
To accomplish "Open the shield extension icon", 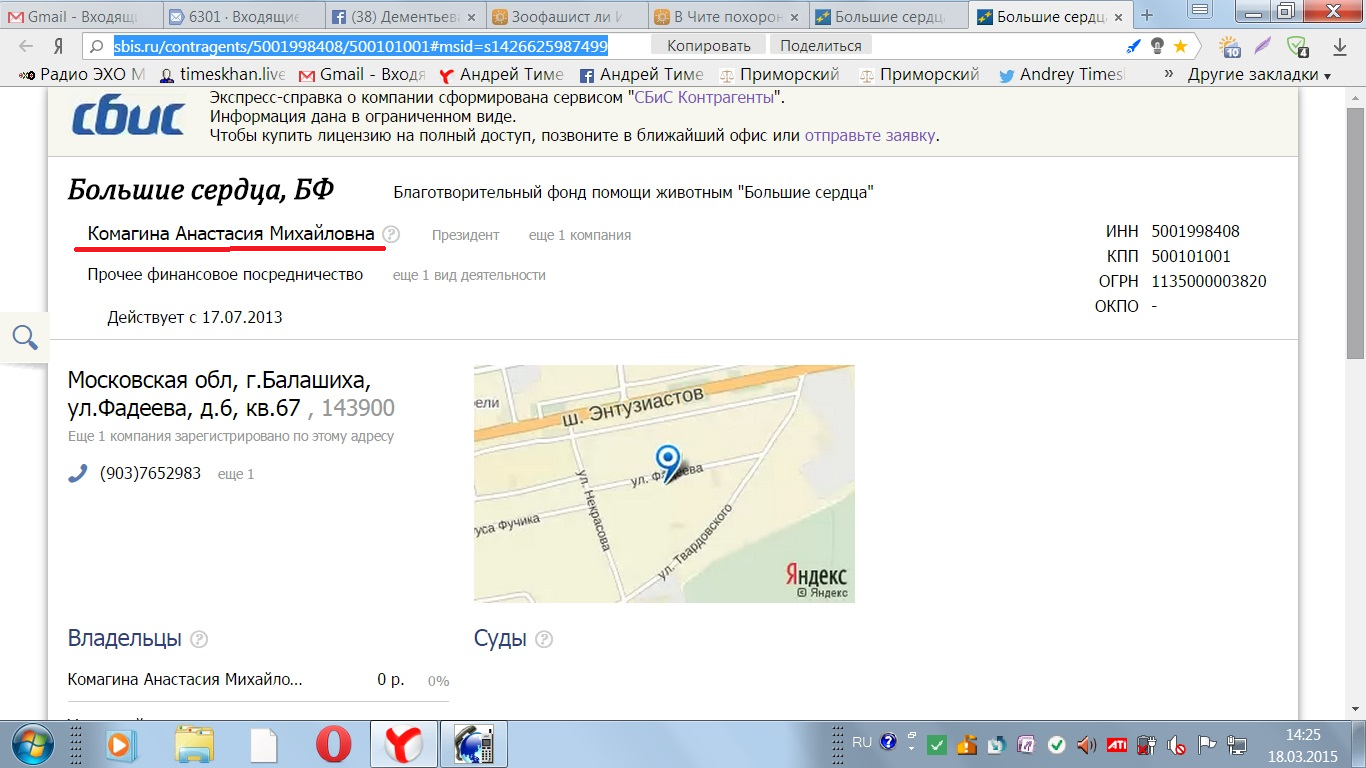I will pos(1298,46).
